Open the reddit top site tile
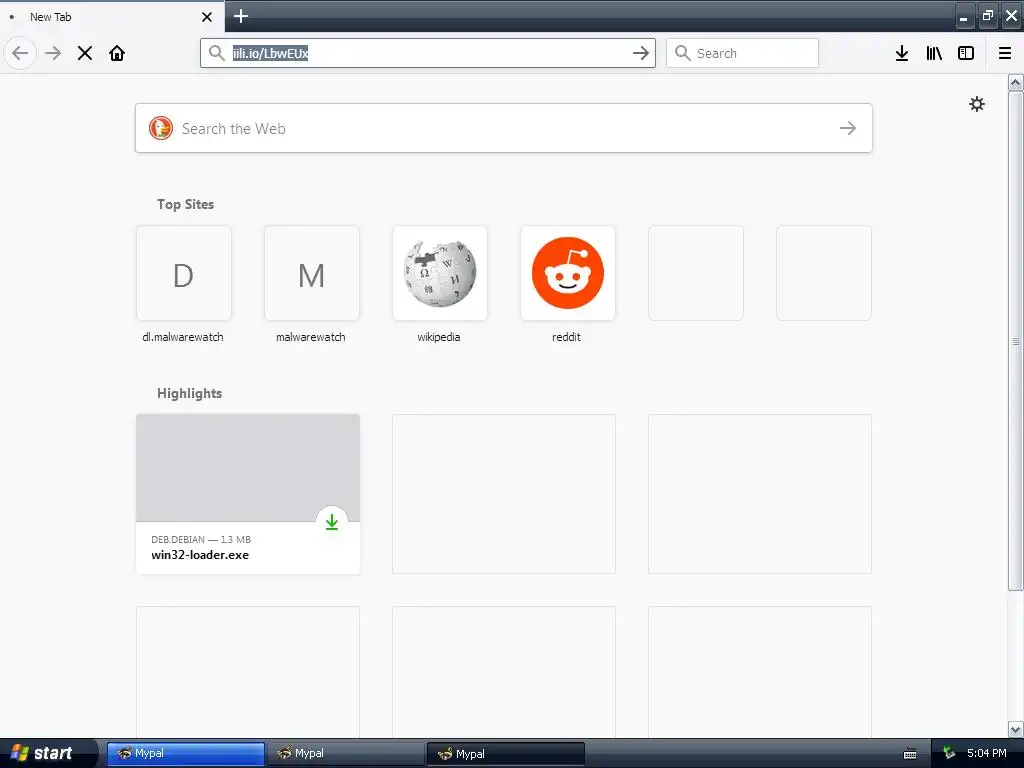The height and width of the screenshot is (768, 1024). point(568,273)
